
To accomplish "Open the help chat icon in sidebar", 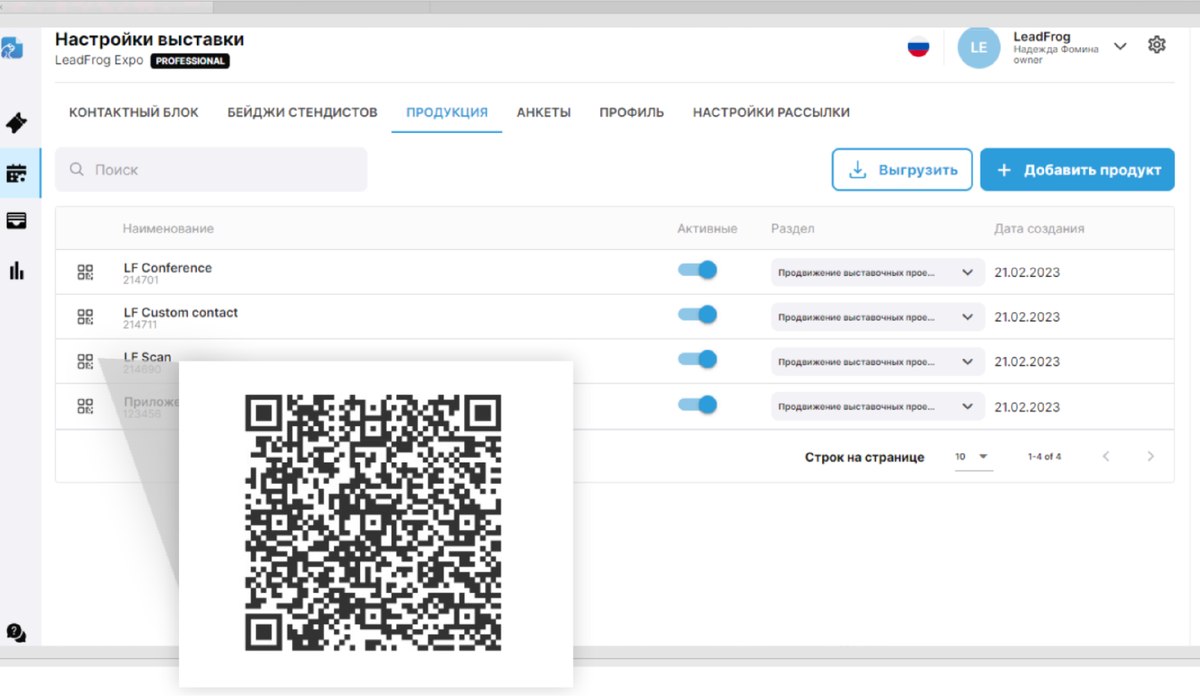I will tap(16, 632).
